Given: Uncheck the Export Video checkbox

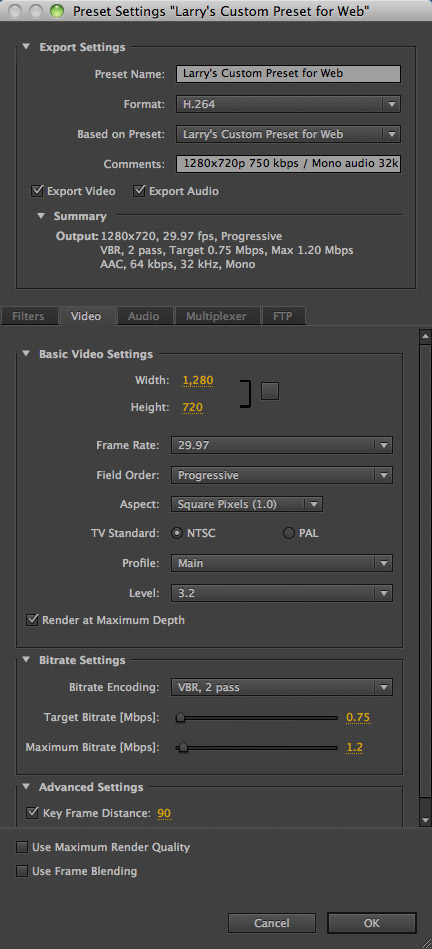Looking at the screenshot, I should pos(37,191).
